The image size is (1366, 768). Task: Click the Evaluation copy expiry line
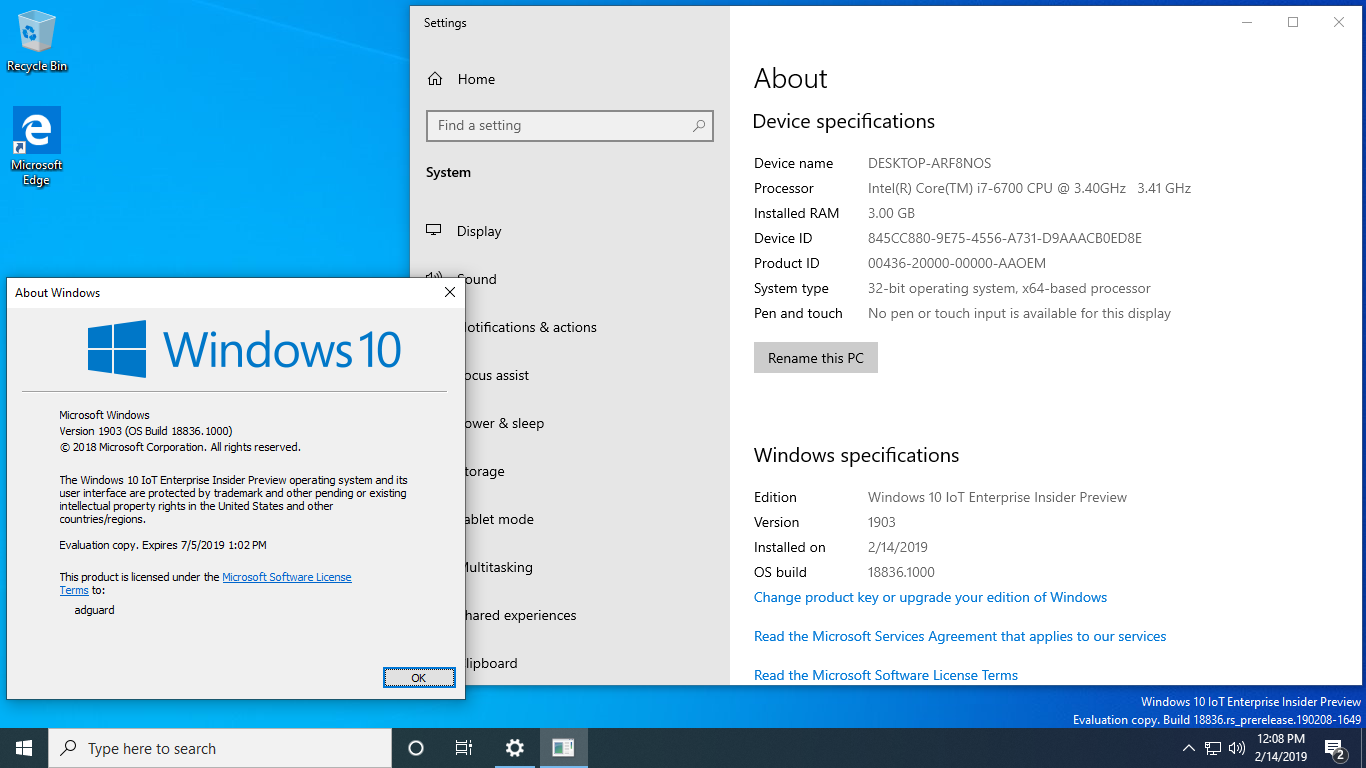pyautogui.click(x=163, y=545)
